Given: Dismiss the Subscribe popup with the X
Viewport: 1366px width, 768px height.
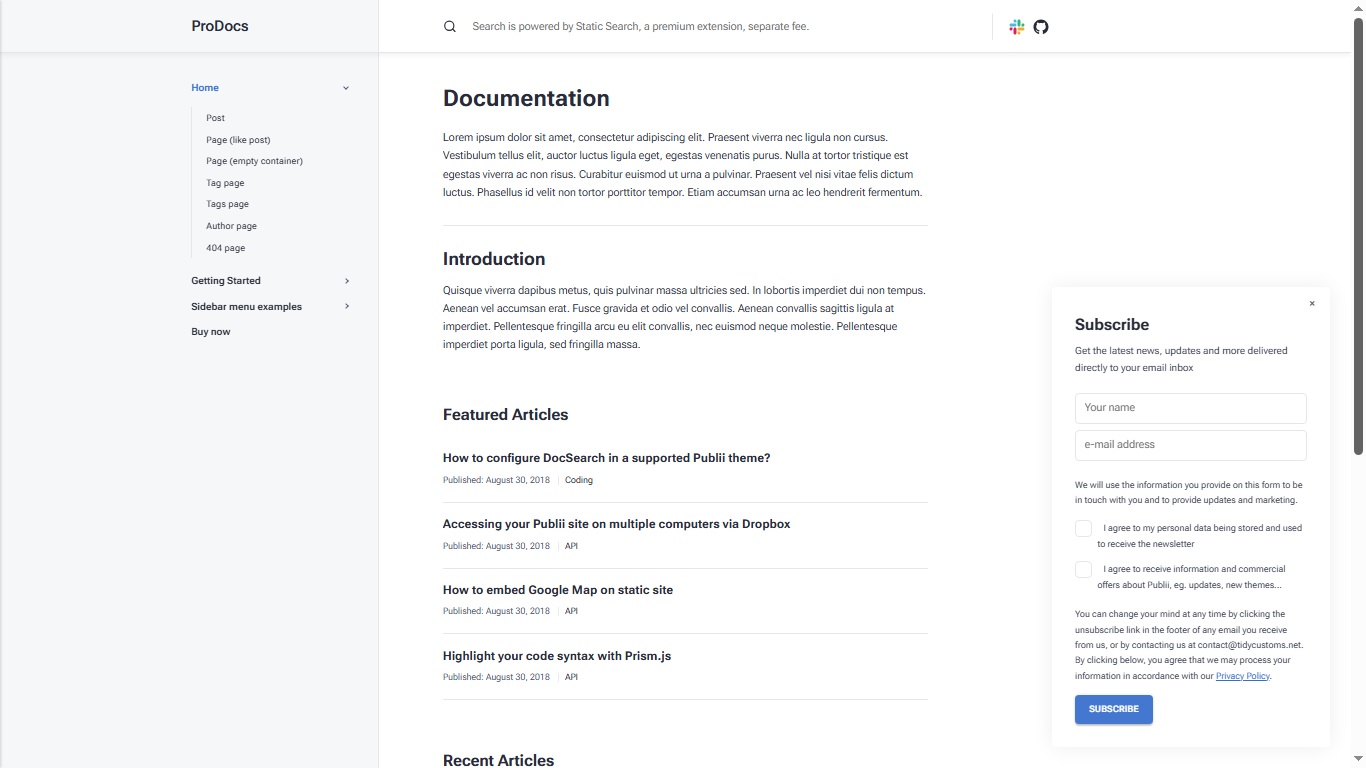Looking at the screenshot, I should pyautogui.click(x=1312, y=303).
